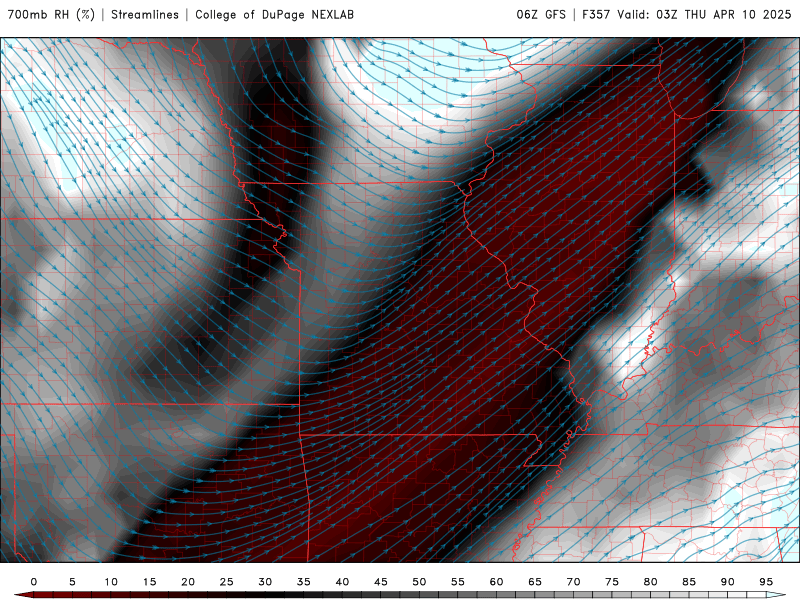Viewport: 800px width, 600px height.
Task: Click the "Valid: 03Z THU APR 10 2025" text
Action: pos(704,15)
